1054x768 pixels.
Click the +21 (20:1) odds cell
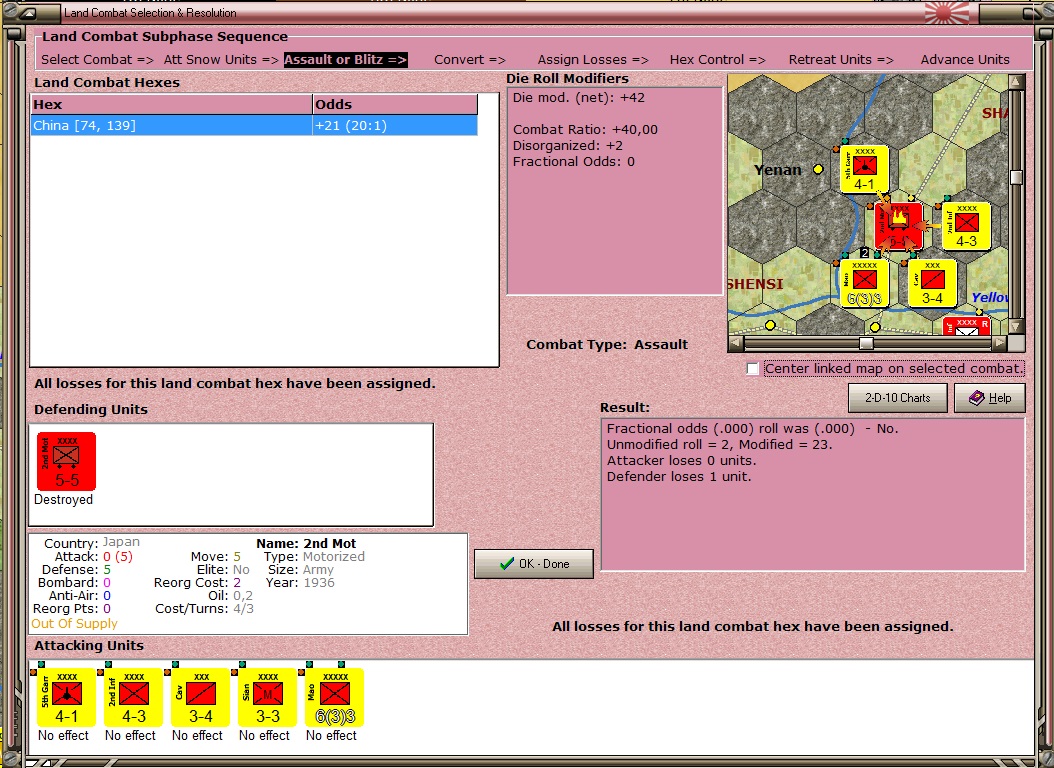(395, 126)
